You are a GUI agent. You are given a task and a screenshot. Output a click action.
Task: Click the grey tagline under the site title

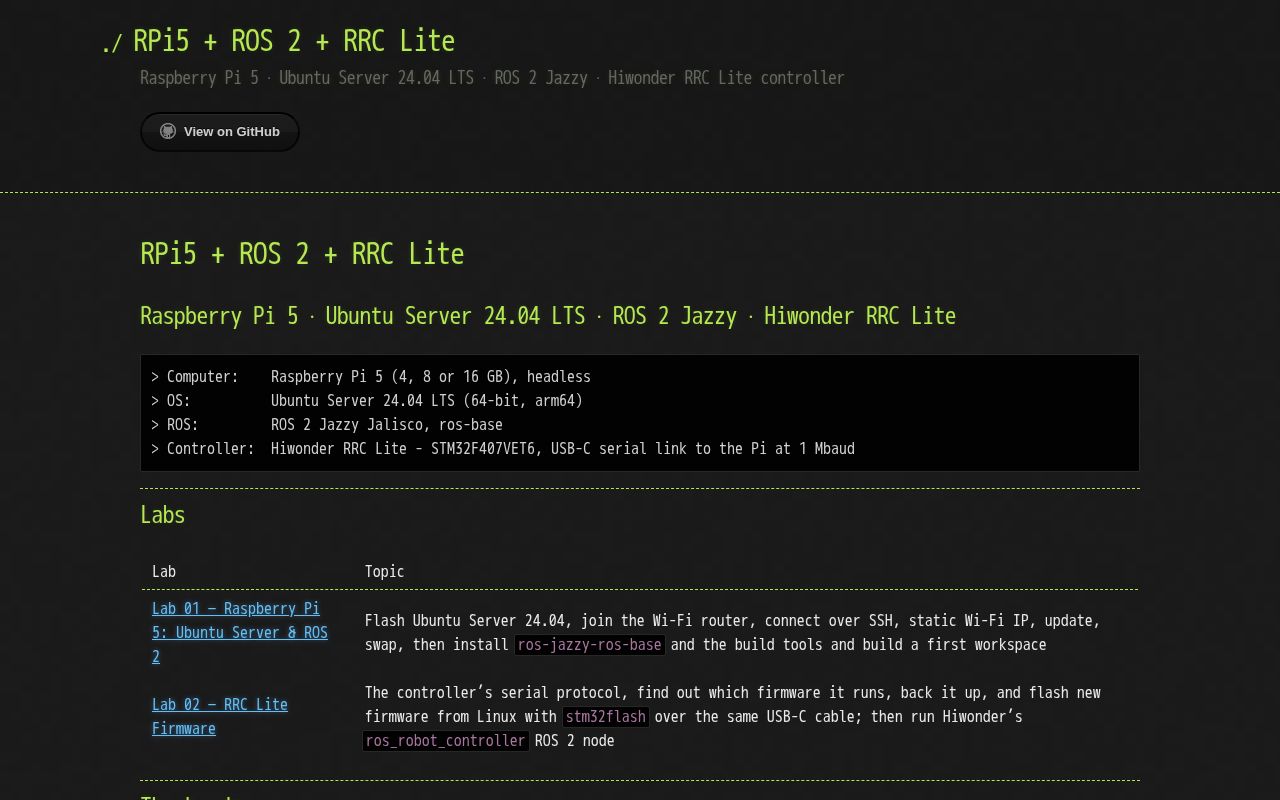tap(492, 78)
